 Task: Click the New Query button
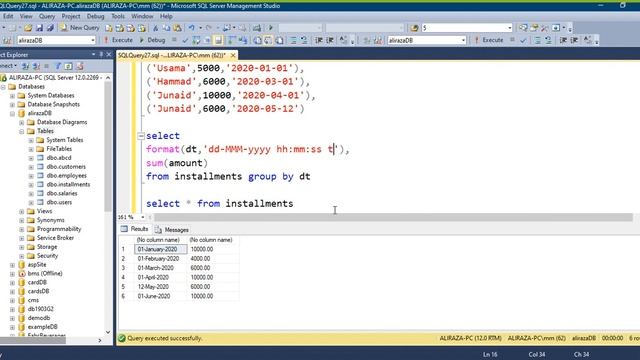coord(80,28)
